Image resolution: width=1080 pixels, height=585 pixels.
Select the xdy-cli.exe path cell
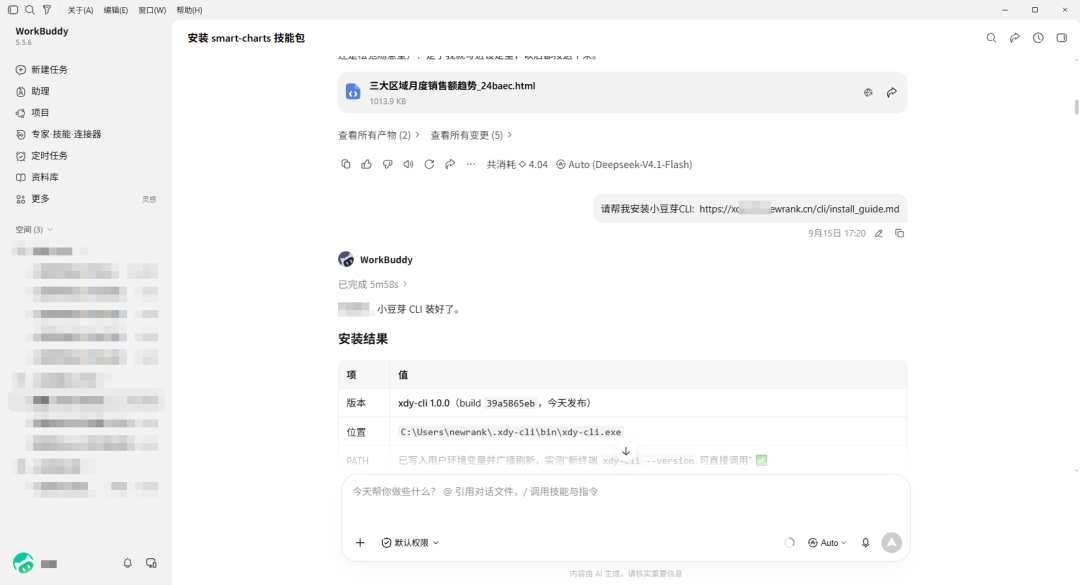[647, 432]
